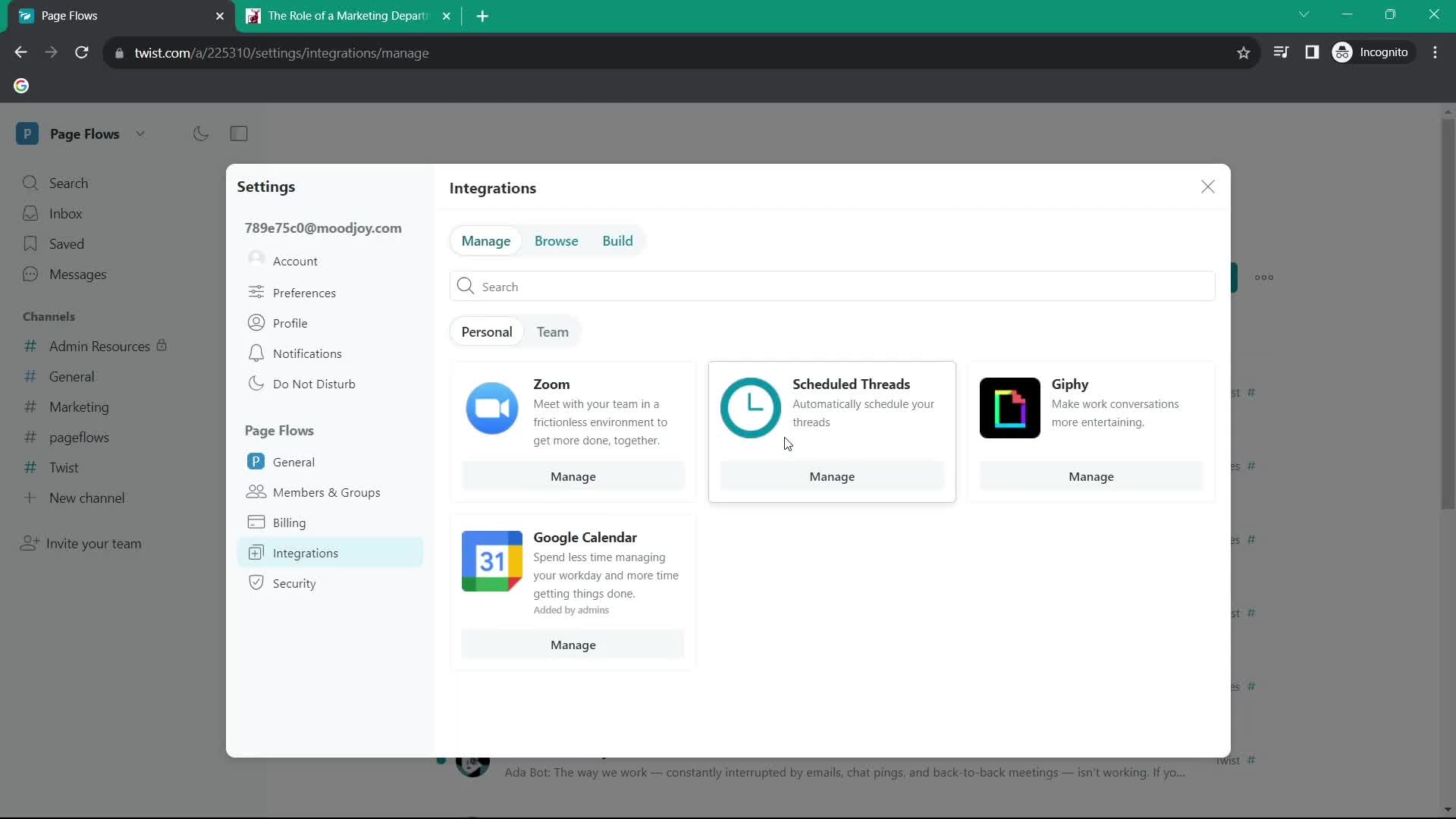Open the Admin Resources channel
The width and height of the screenshot is (1456, 819).
(x=99, y=346)
